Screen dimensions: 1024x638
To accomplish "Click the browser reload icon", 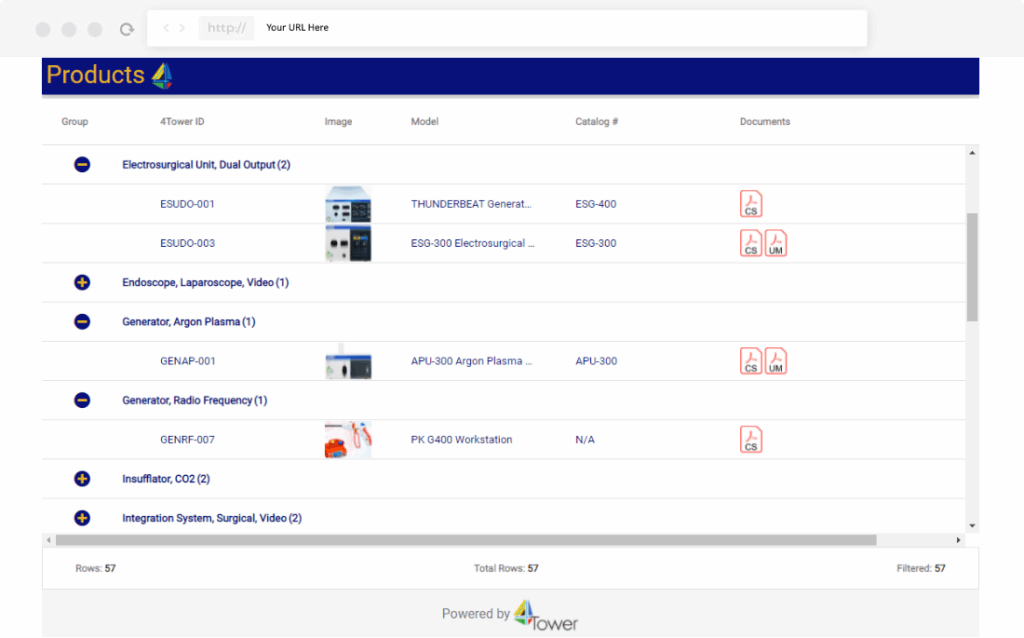I will [127, 29].
